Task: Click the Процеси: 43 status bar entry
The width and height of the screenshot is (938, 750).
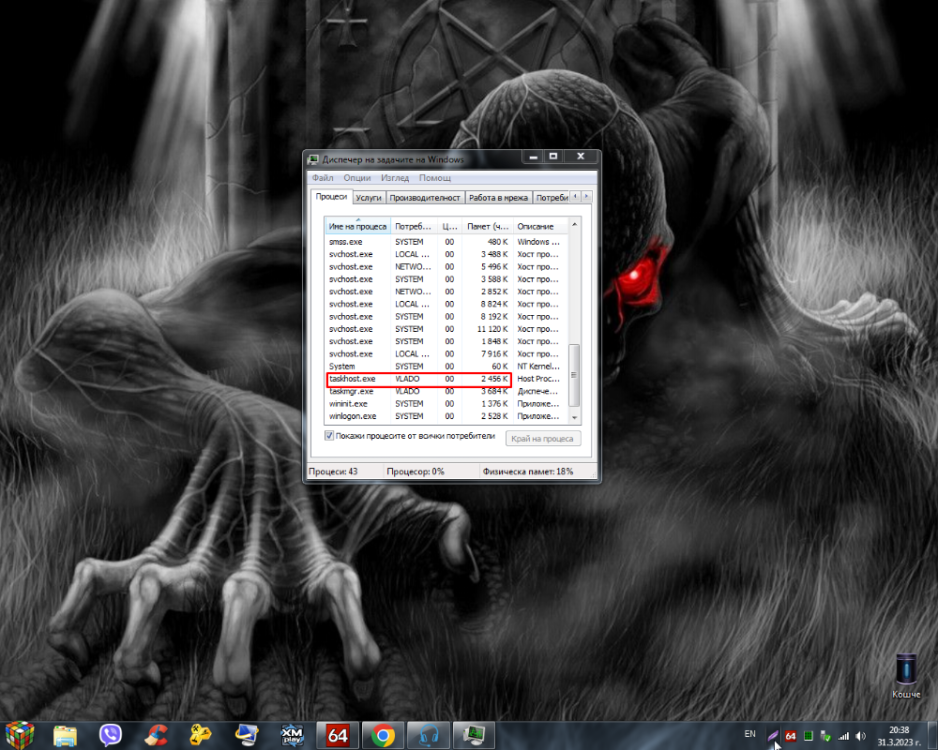Action: (333, 471)
